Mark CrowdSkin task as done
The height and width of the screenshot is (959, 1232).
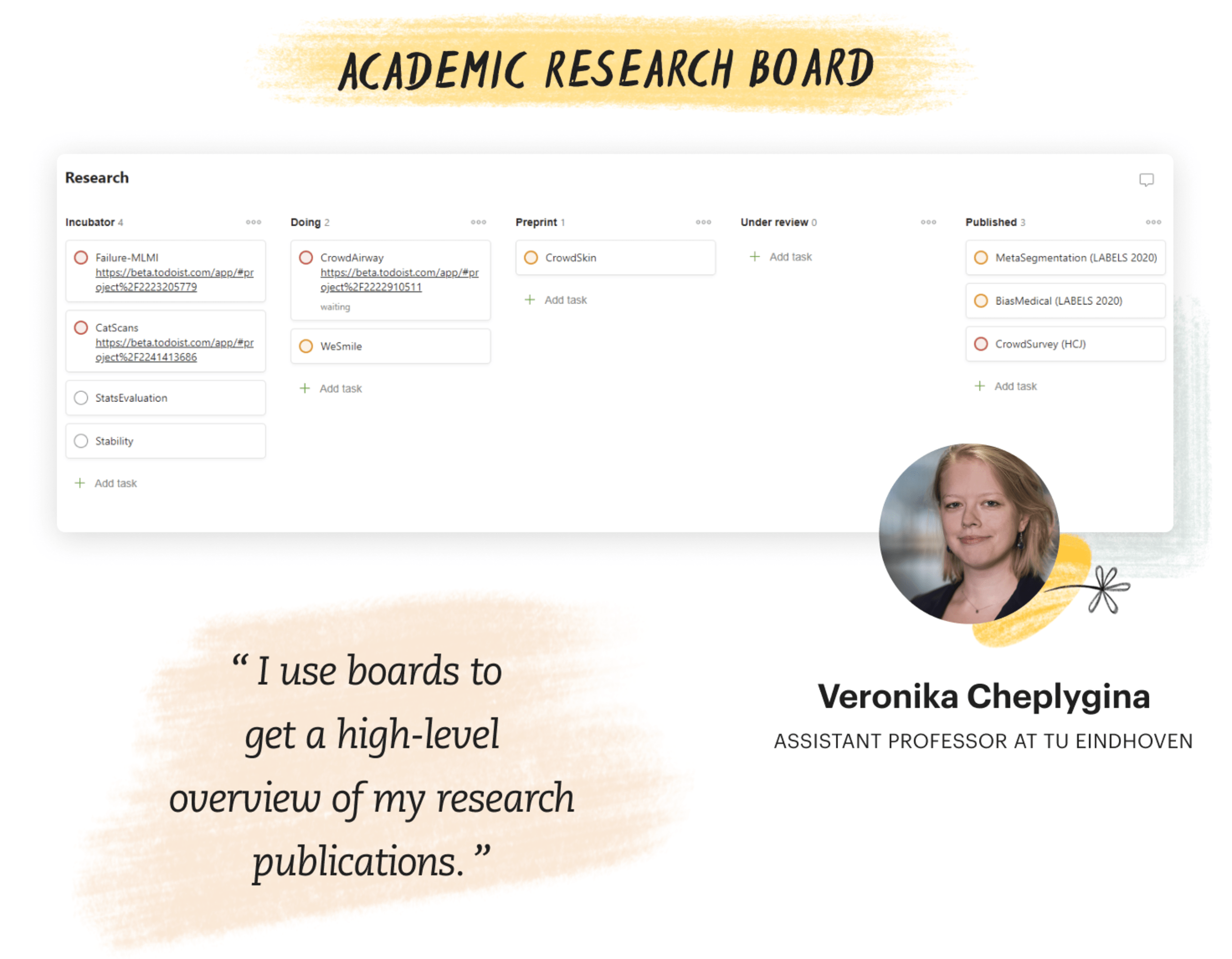(531, 258)
